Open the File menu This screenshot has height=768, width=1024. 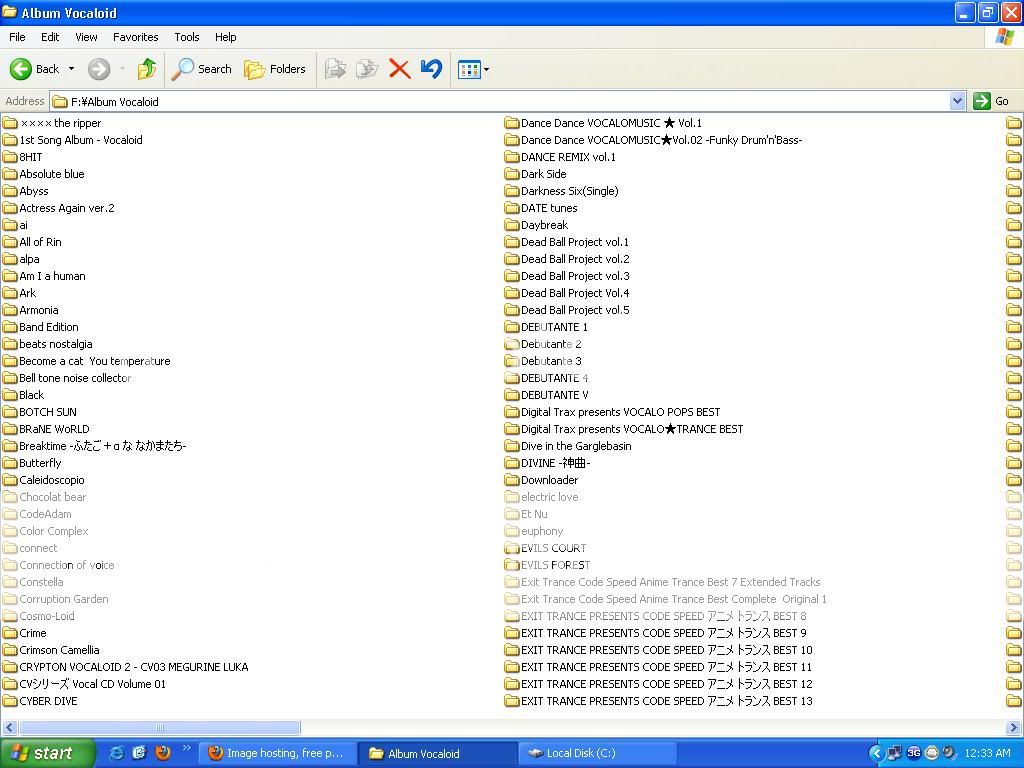(17, 37)
